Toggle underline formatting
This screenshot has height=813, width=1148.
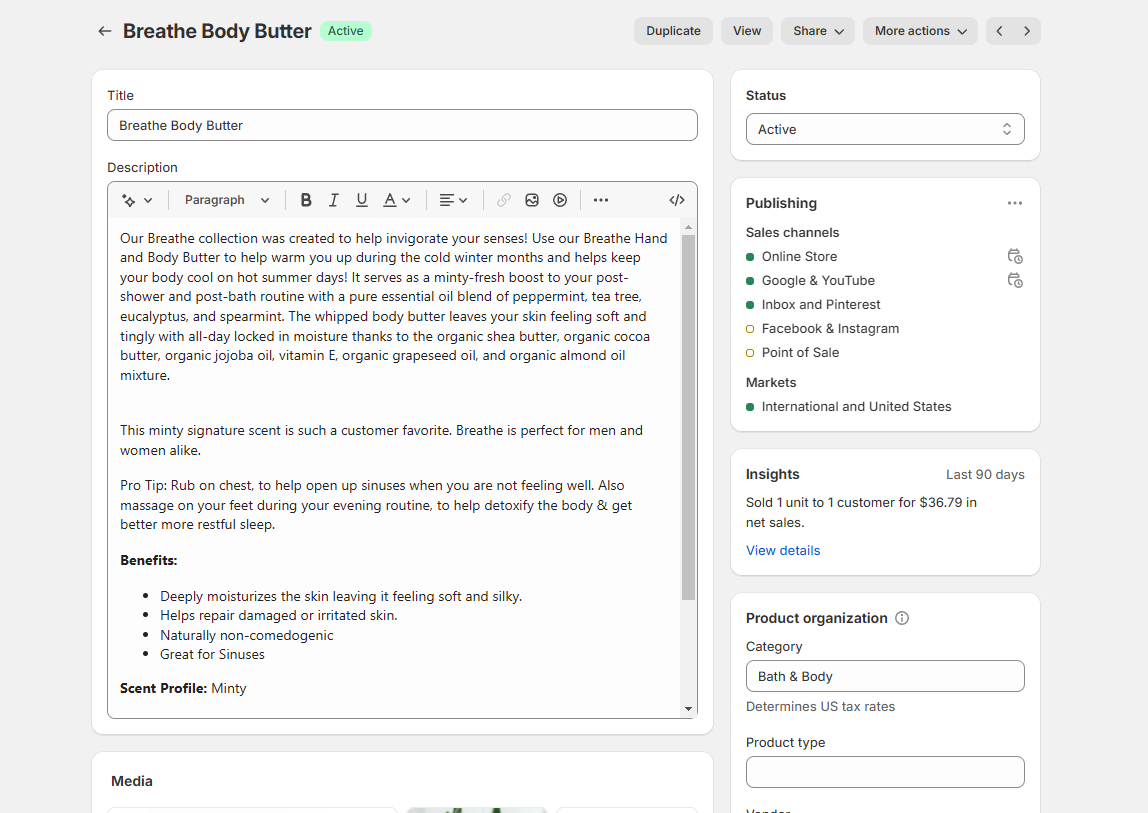coord(362,200)
